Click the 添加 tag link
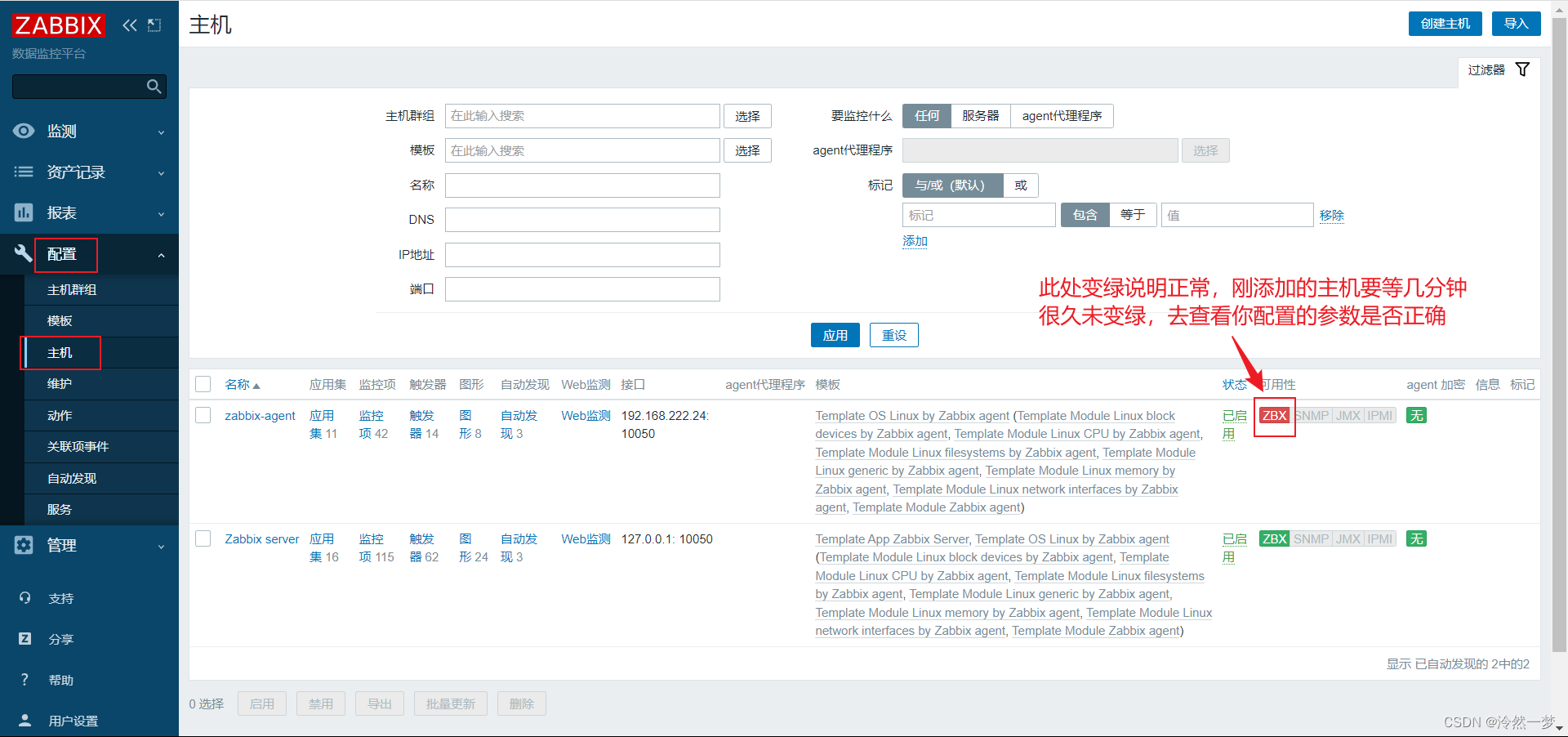 tap(915, 241)
